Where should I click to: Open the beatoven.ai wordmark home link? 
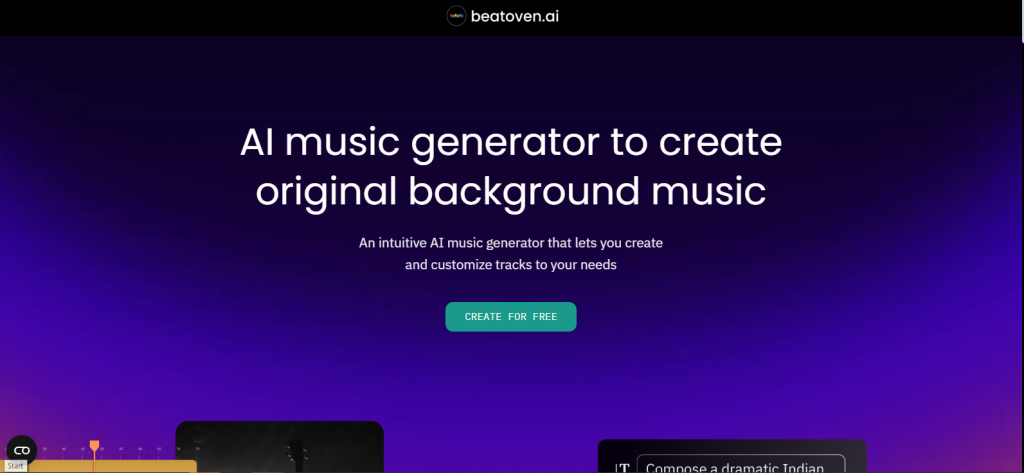(515, 16)
